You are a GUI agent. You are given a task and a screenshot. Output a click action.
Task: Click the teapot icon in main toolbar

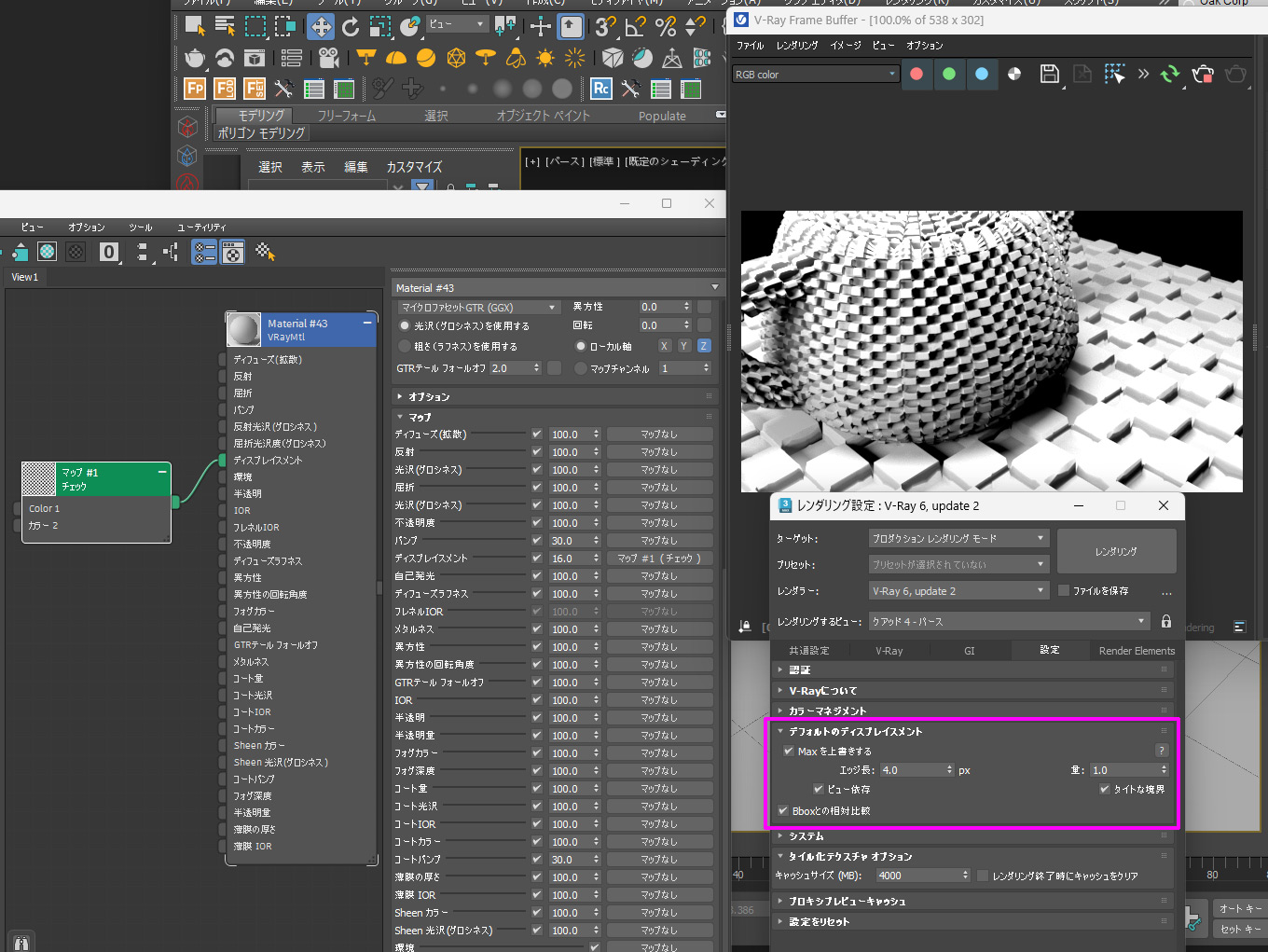(195, 58)
